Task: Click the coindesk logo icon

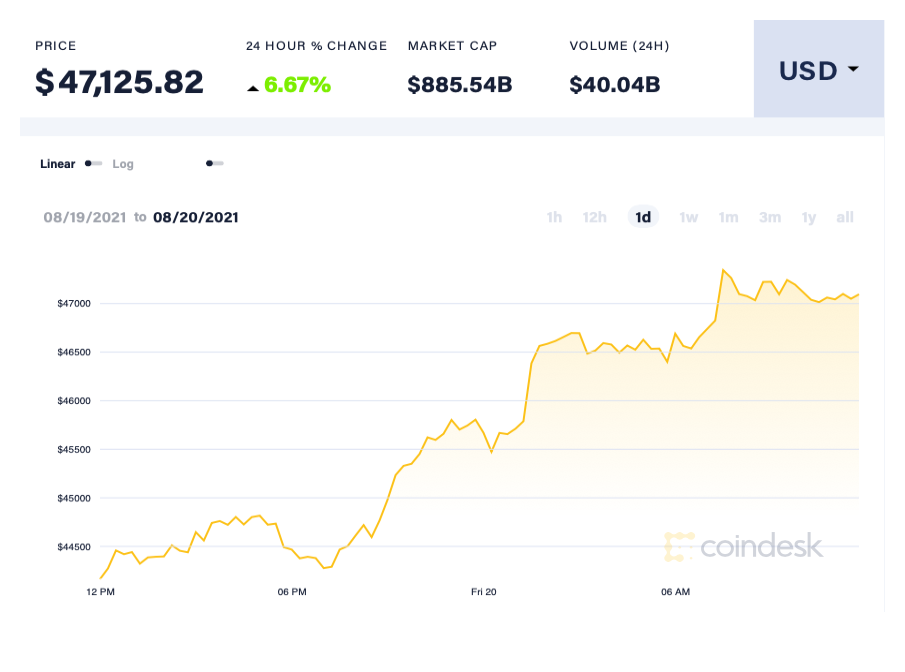Action: point(679,547)
